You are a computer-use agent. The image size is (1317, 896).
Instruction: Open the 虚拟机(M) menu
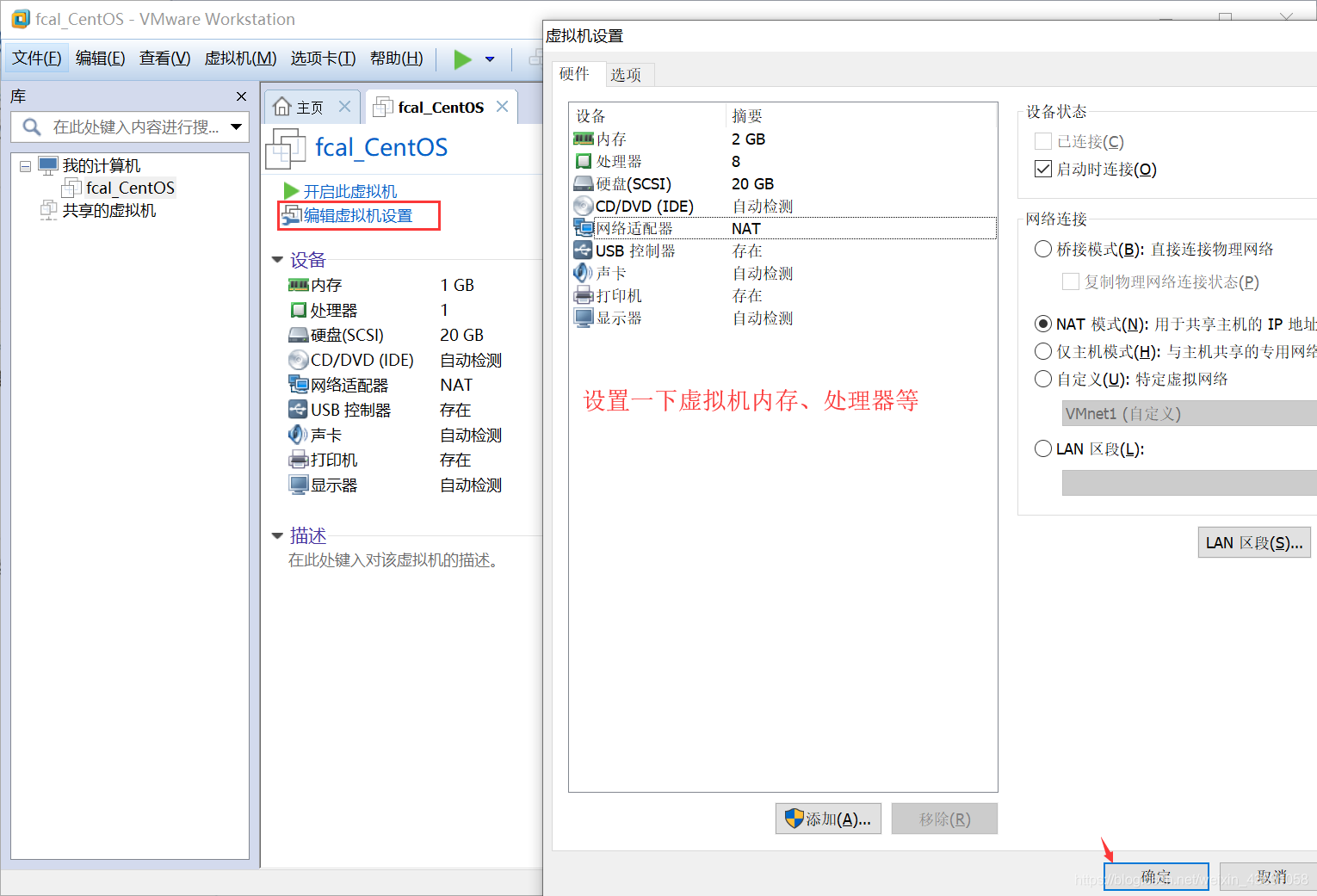[240, 58]
